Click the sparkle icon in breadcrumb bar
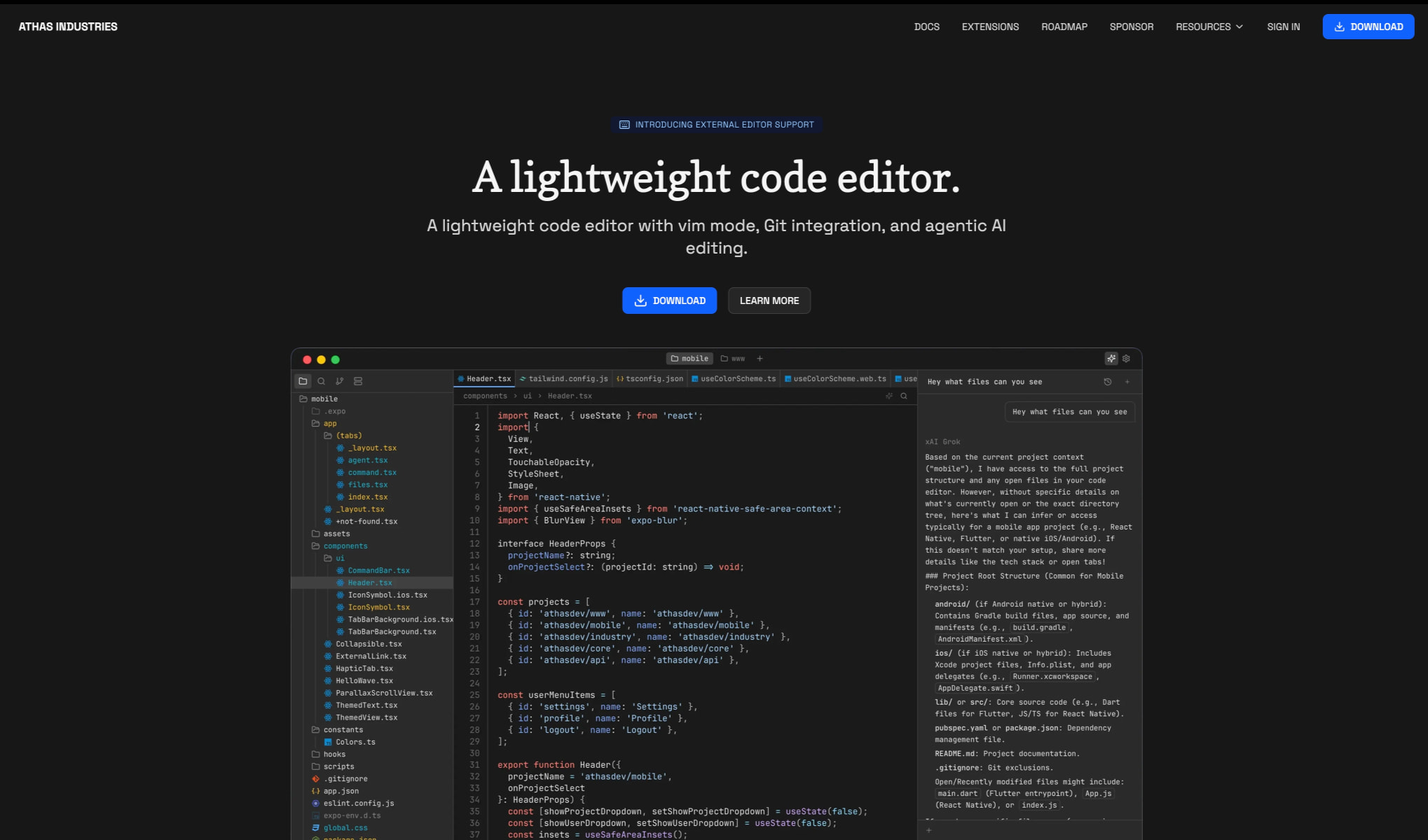The width and height of the screenshot is (1428, 840). (x=889, y=396)
